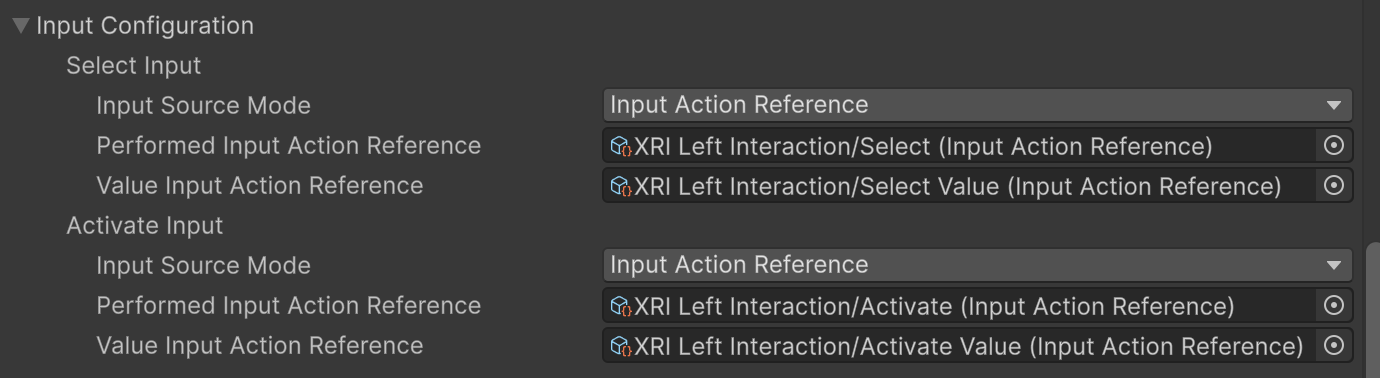Image resolution: width=1380 pixels, height=378 pixels.
Task: Open object picker for XRI Left Interaction/Select
Action: tap(1333, 146)
